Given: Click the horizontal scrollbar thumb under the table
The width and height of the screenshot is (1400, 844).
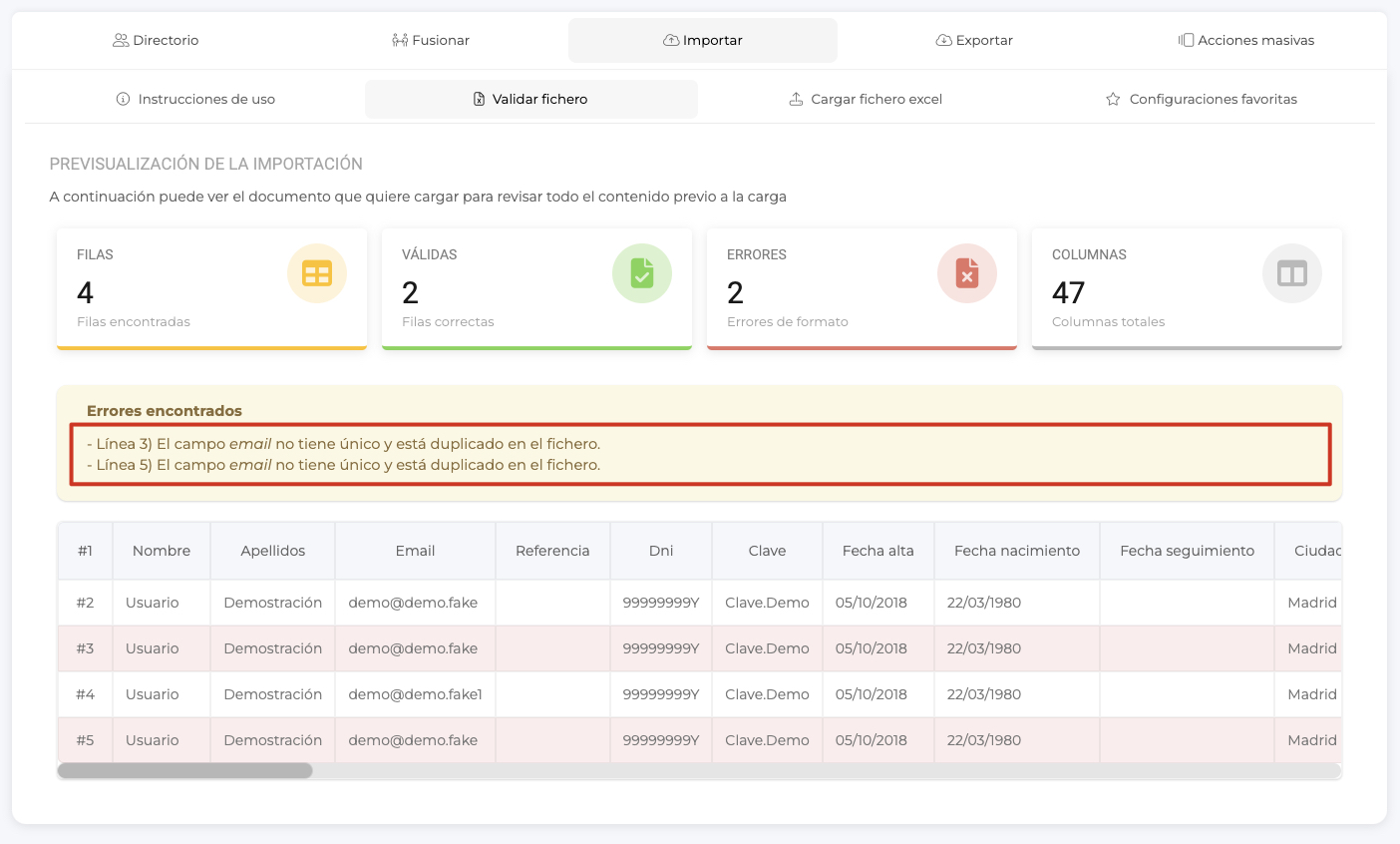Looking at the screenshot, I should (185, 770).
